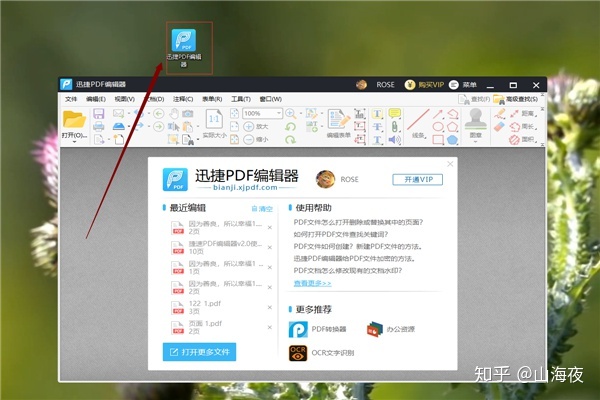Click the 查找(F) find button

pos(474,100)
